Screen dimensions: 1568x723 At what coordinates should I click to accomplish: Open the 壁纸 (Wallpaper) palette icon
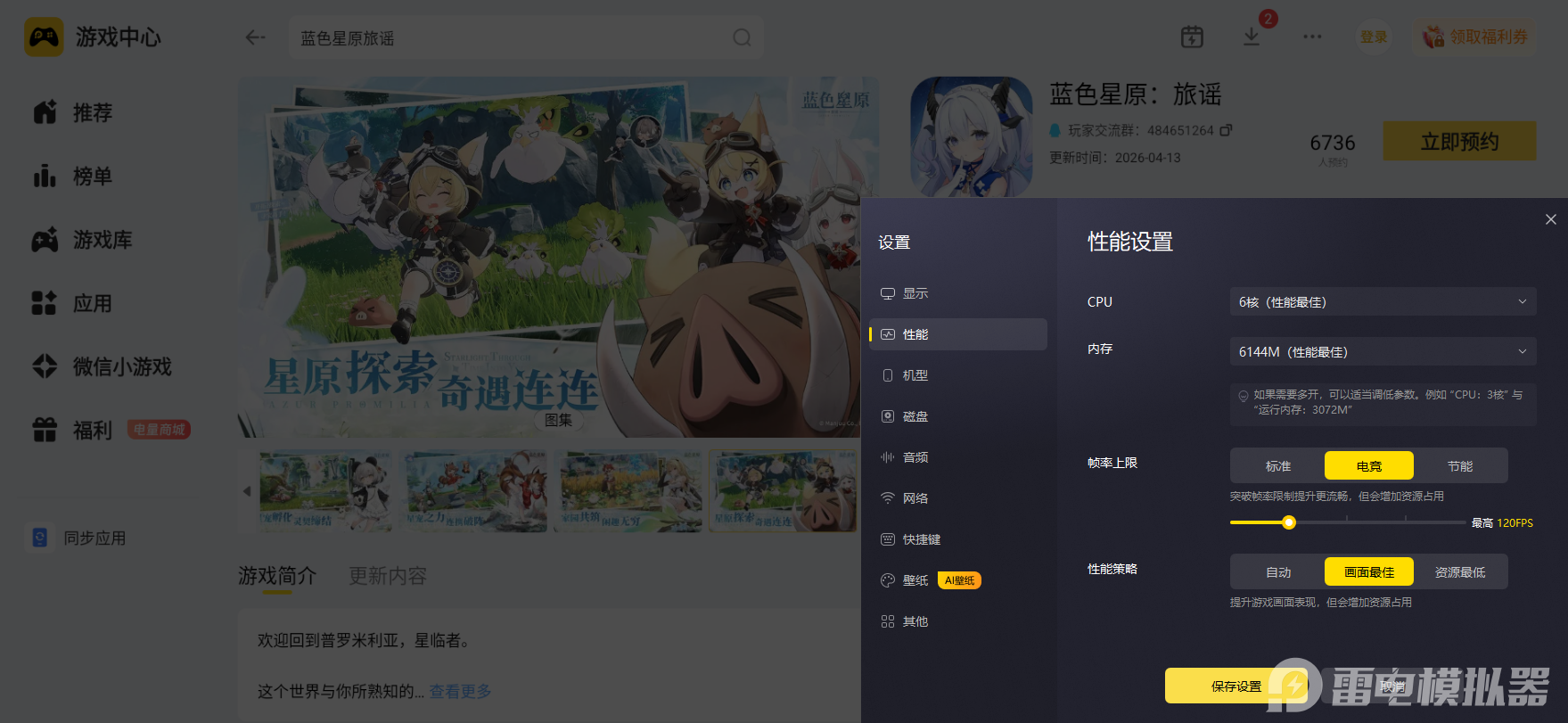[887, 580]
